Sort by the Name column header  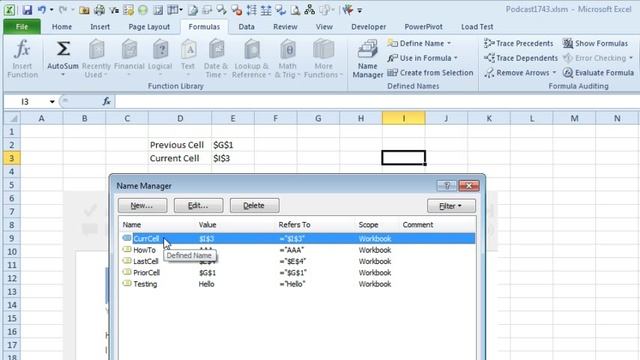coord(132,225)
